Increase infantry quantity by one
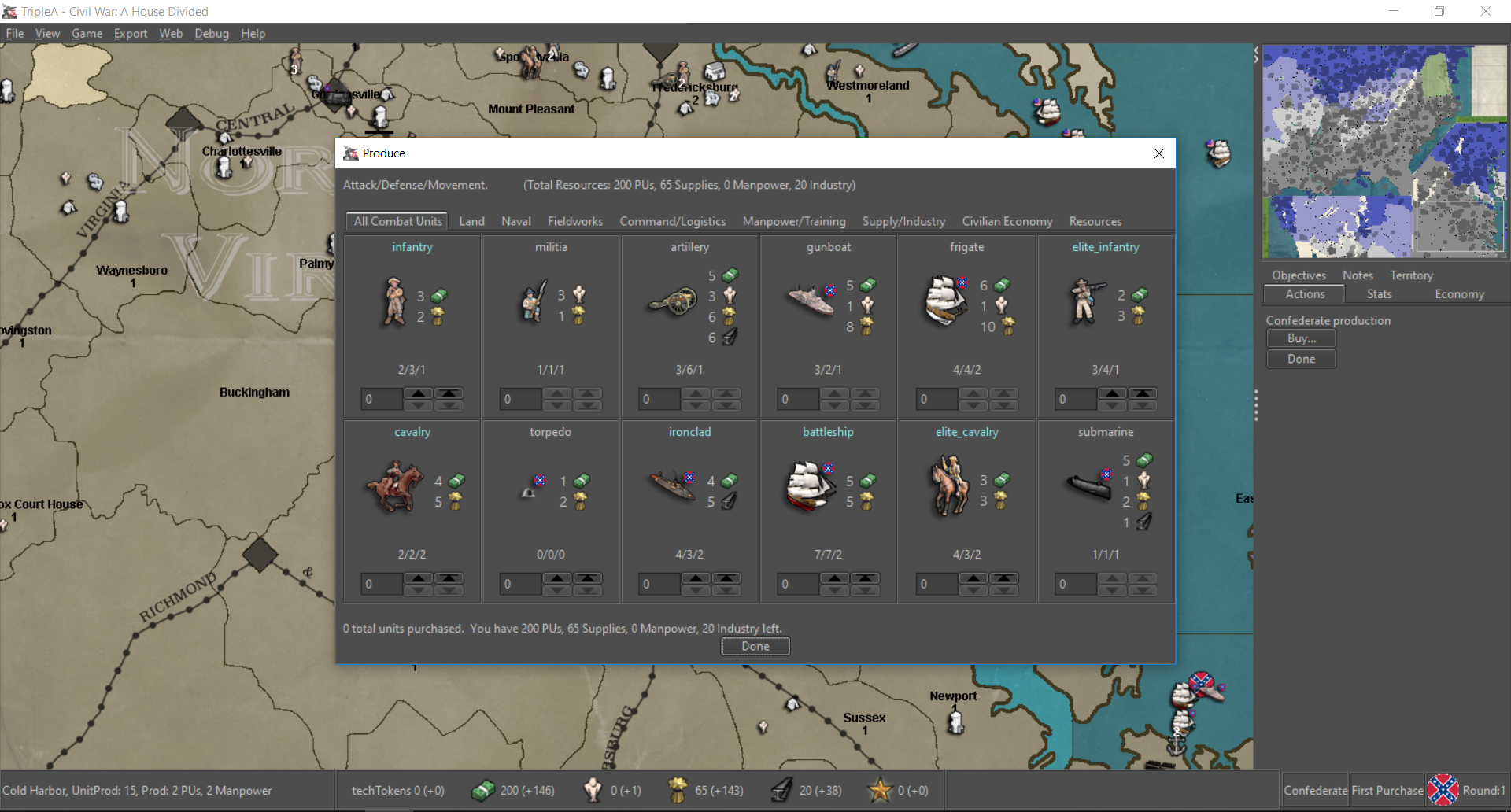Viewport: 1511px width, 812px height. tap(419, 393)
